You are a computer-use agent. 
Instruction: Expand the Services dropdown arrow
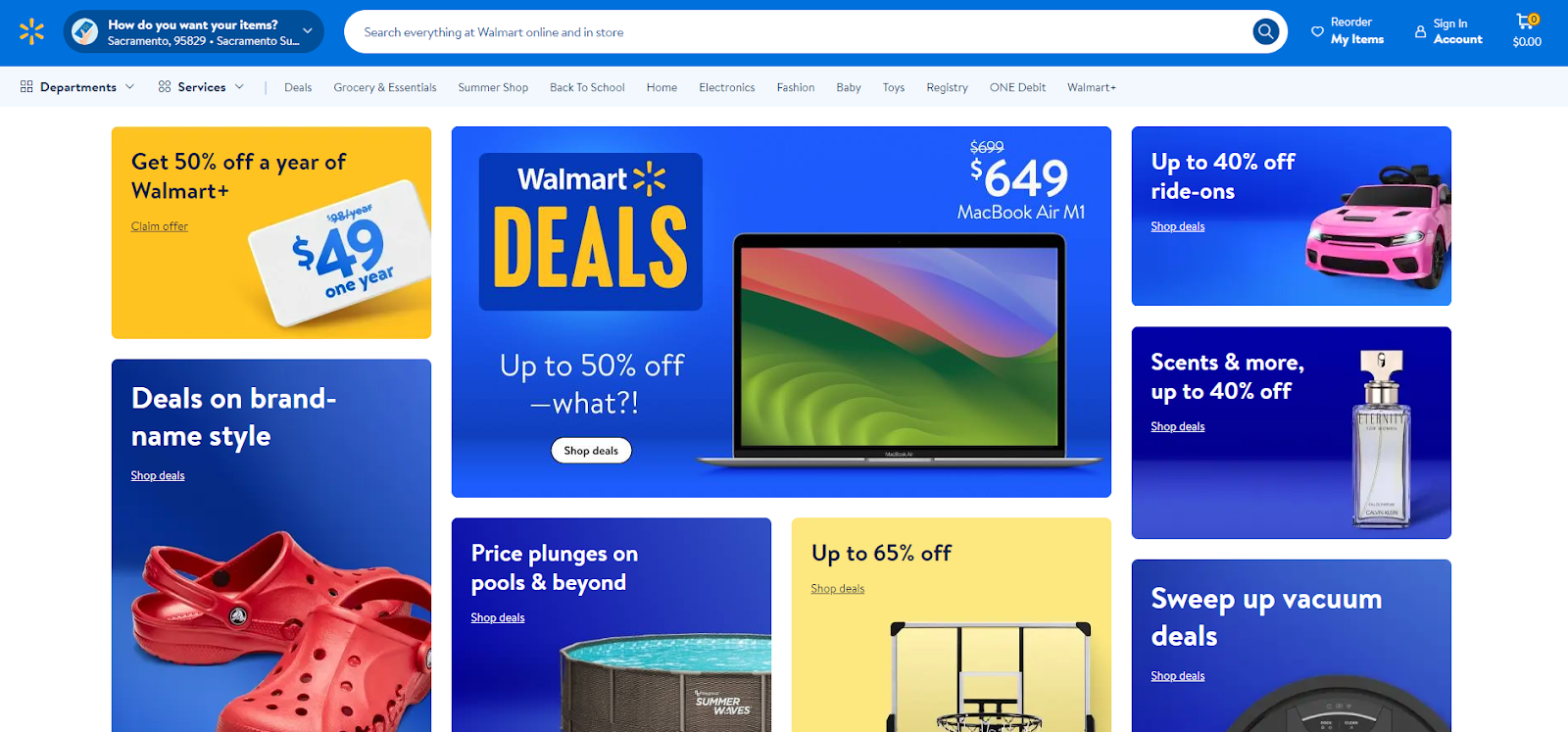pyautogui.click(x=239, y=86)
